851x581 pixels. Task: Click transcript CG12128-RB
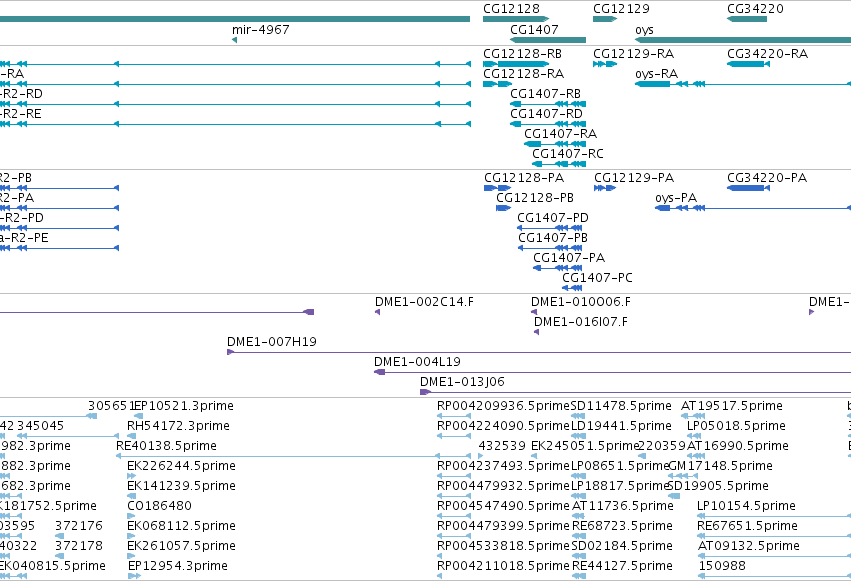pyautogui.click(x=522, y=54)
